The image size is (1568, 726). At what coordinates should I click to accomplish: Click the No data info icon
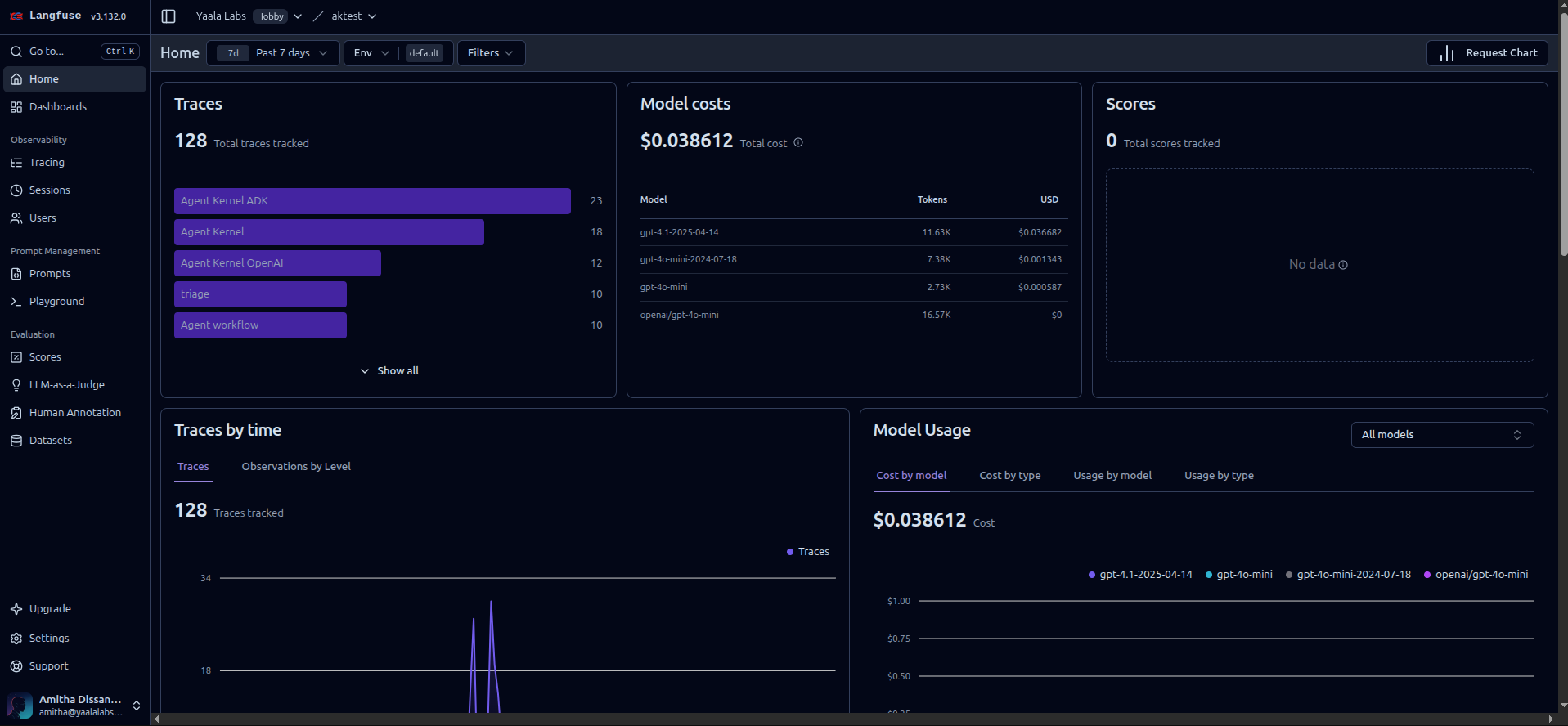[1343, 265]
